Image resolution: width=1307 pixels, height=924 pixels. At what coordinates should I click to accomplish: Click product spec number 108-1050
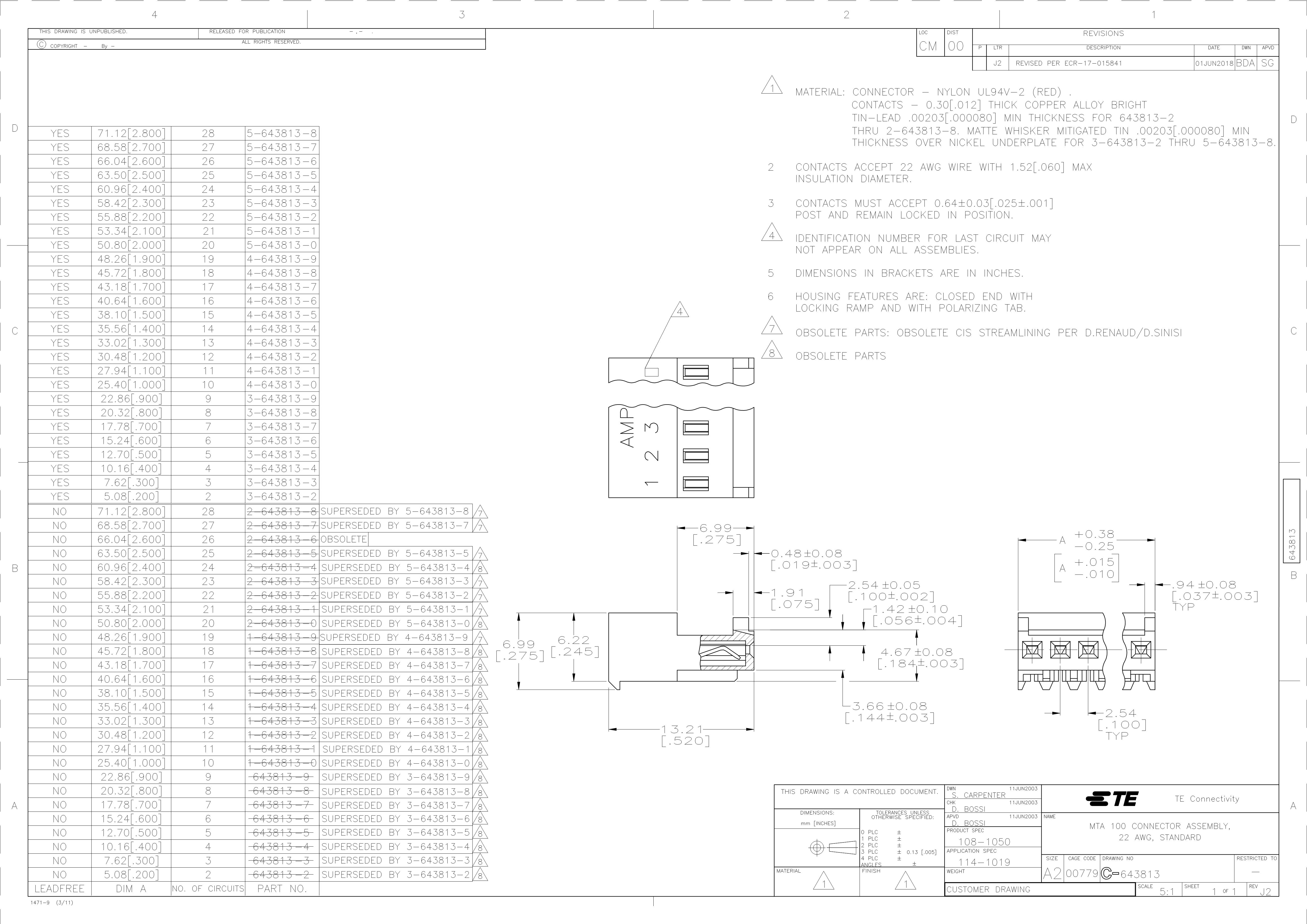984,841
